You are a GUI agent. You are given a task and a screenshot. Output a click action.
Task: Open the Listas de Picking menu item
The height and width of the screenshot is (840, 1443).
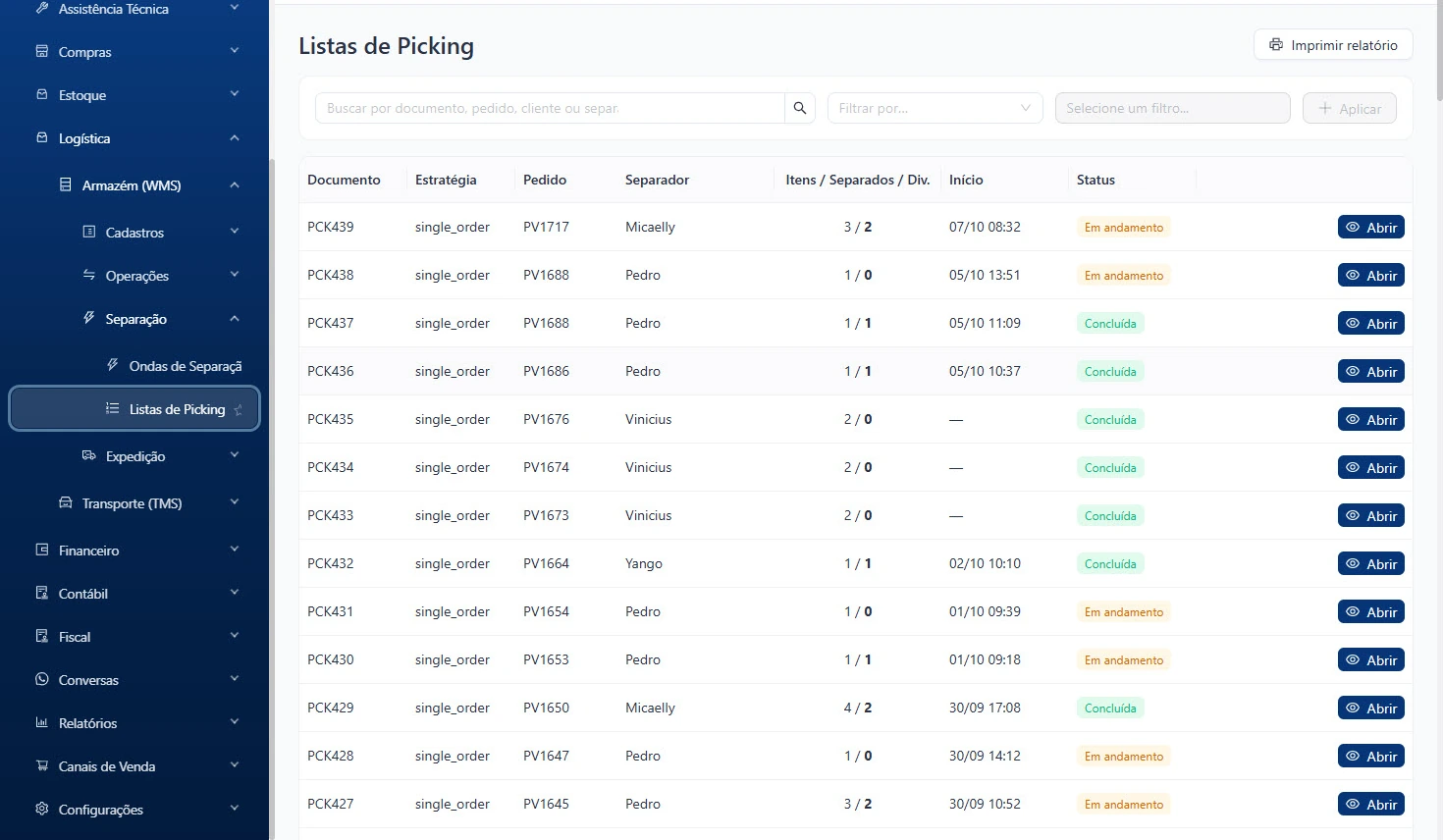click(x=134, y=409)
